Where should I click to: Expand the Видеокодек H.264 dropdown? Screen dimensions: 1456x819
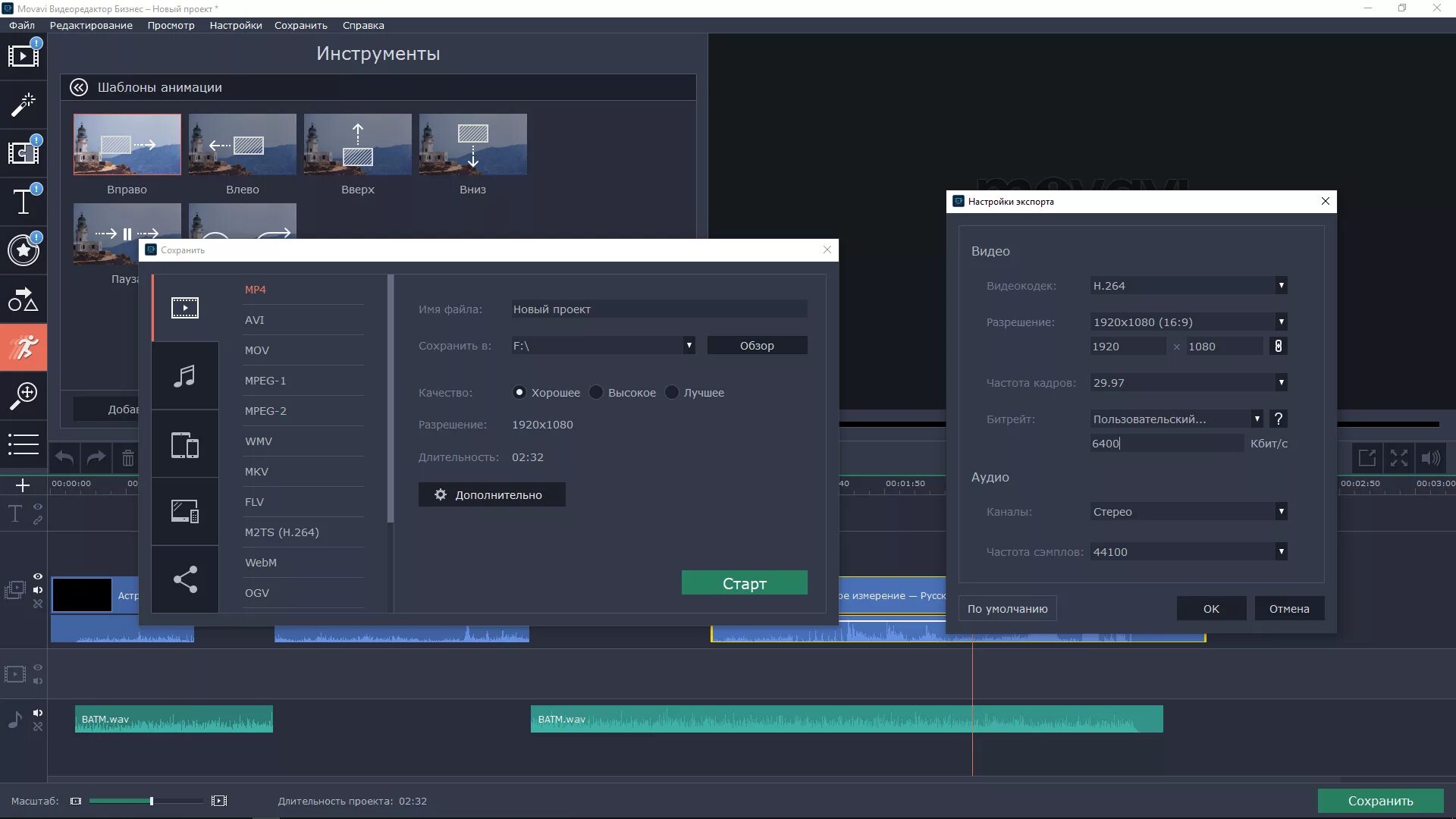pyautogui.click(x=1281, y=286)
